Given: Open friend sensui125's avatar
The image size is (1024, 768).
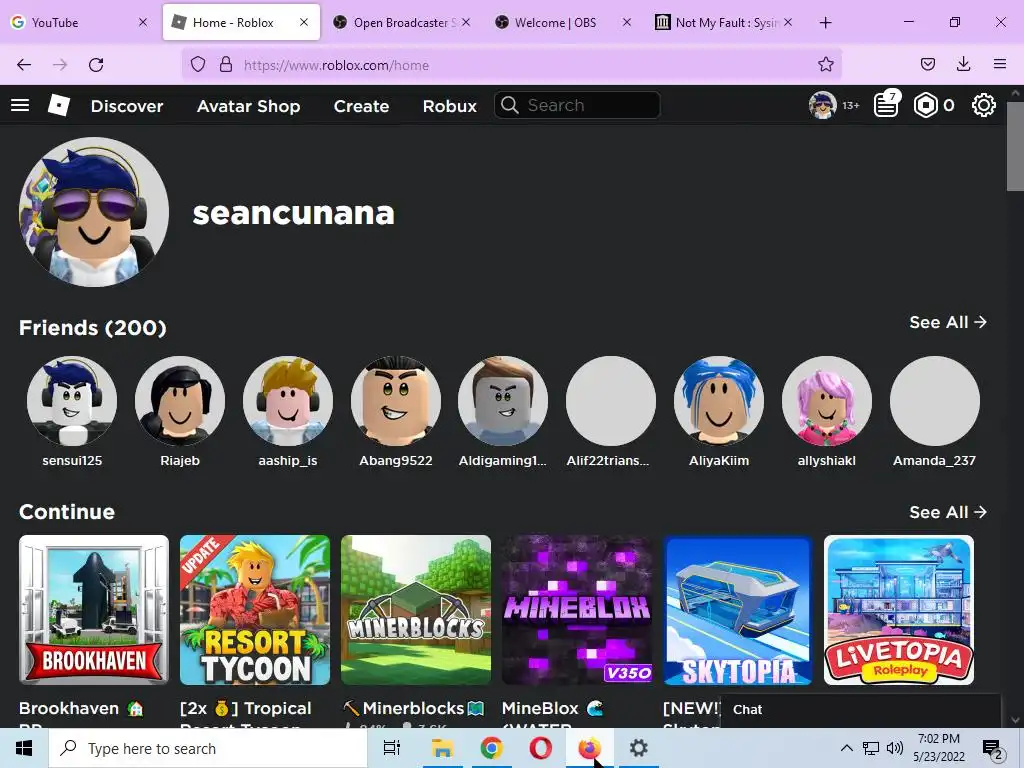Looking at the screenshot, I should [72, 401].
